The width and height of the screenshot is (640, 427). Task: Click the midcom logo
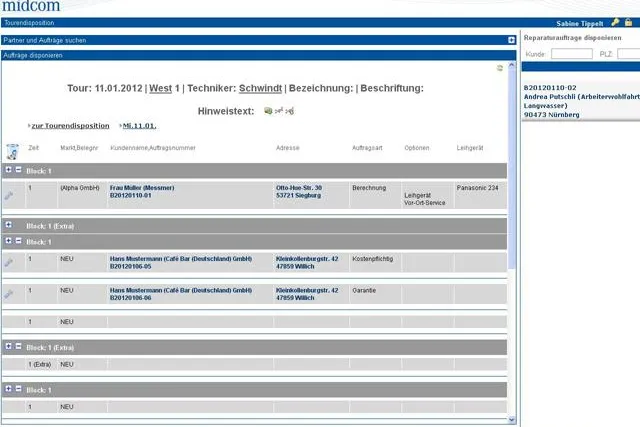point(31,6)
